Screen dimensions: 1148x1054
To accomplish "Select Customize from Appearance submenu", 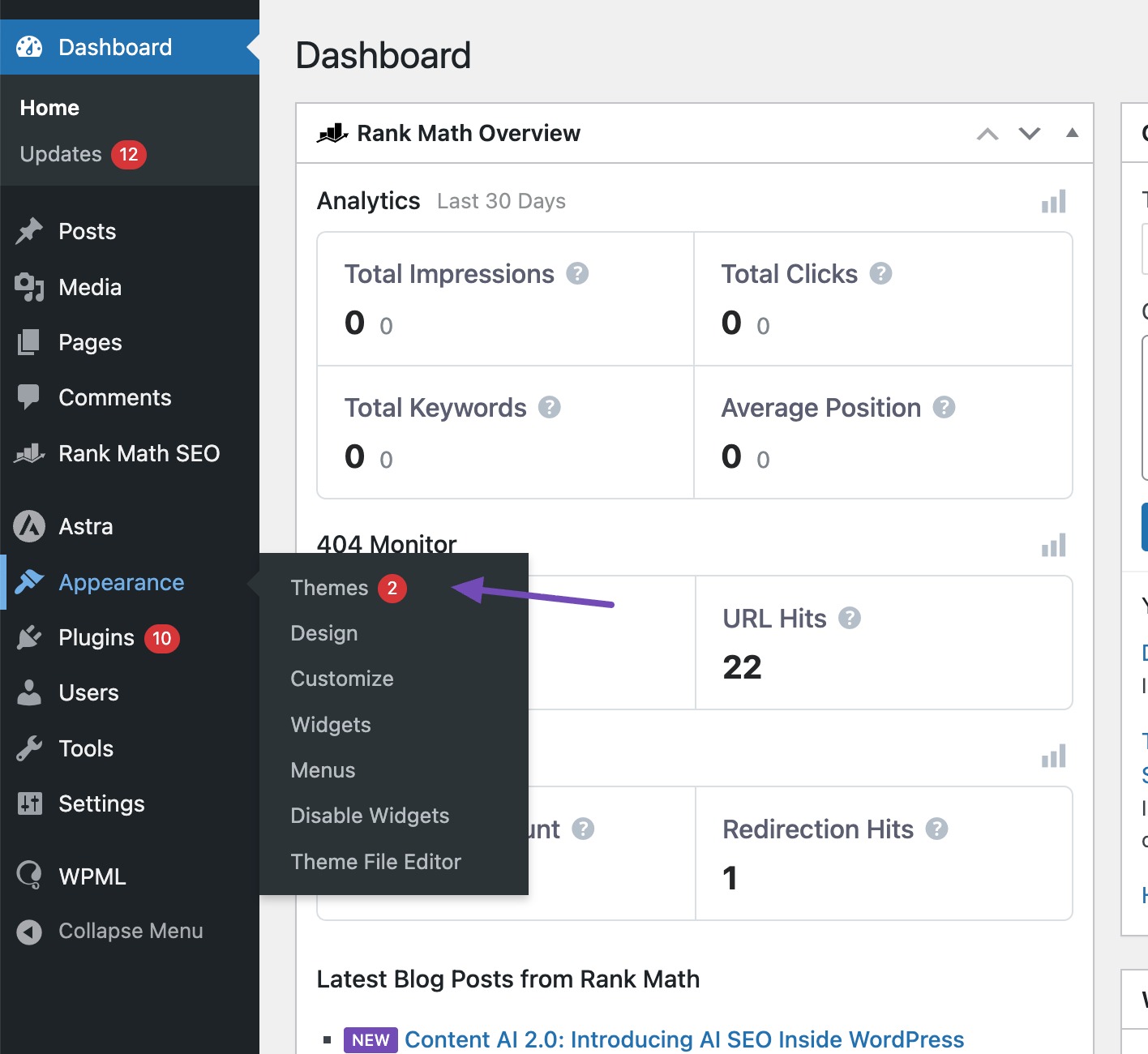I will pyautogui.click(x=342, y=679).
